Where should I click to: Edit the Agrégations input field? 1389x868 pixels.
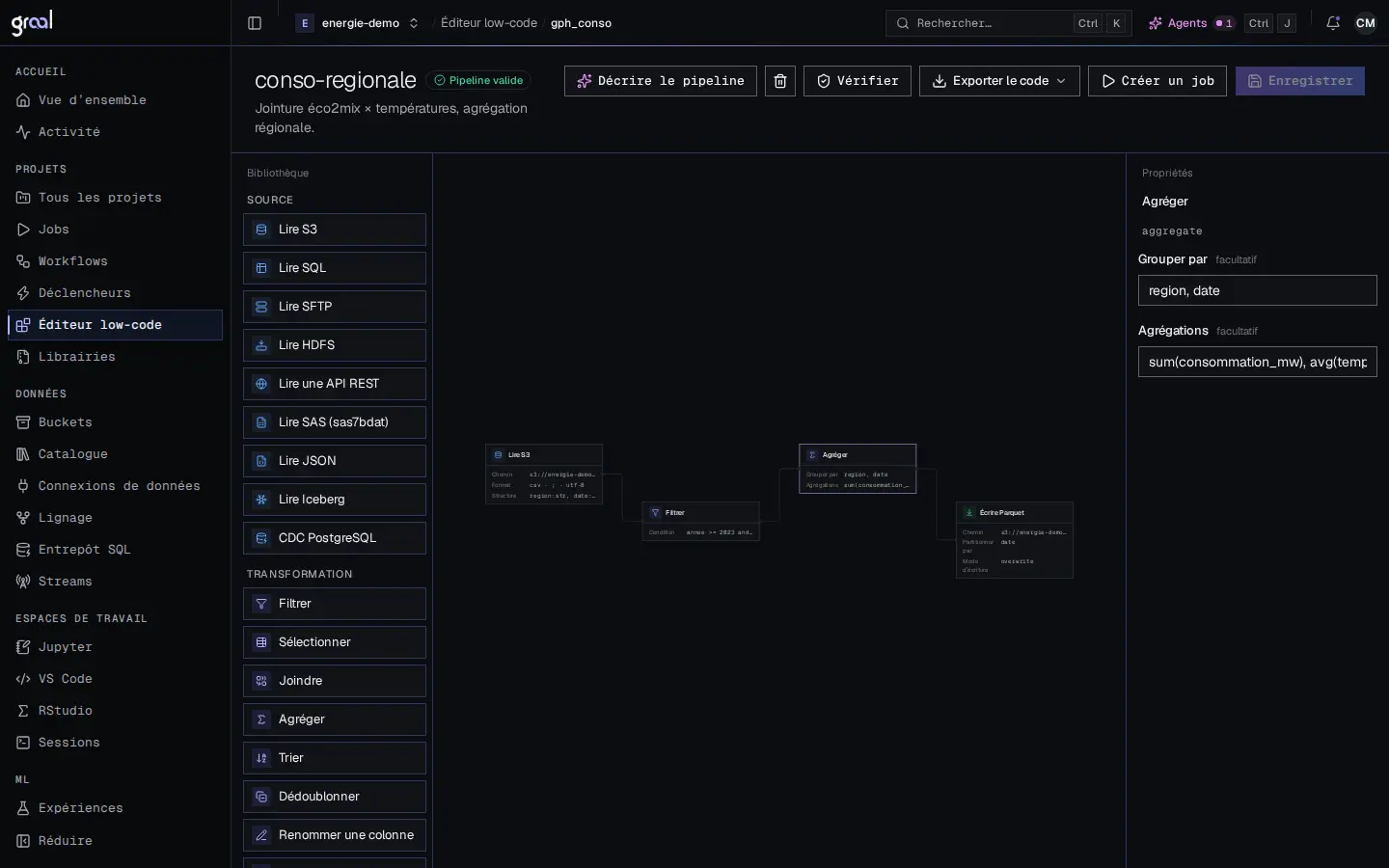(x=1258, y=362)
